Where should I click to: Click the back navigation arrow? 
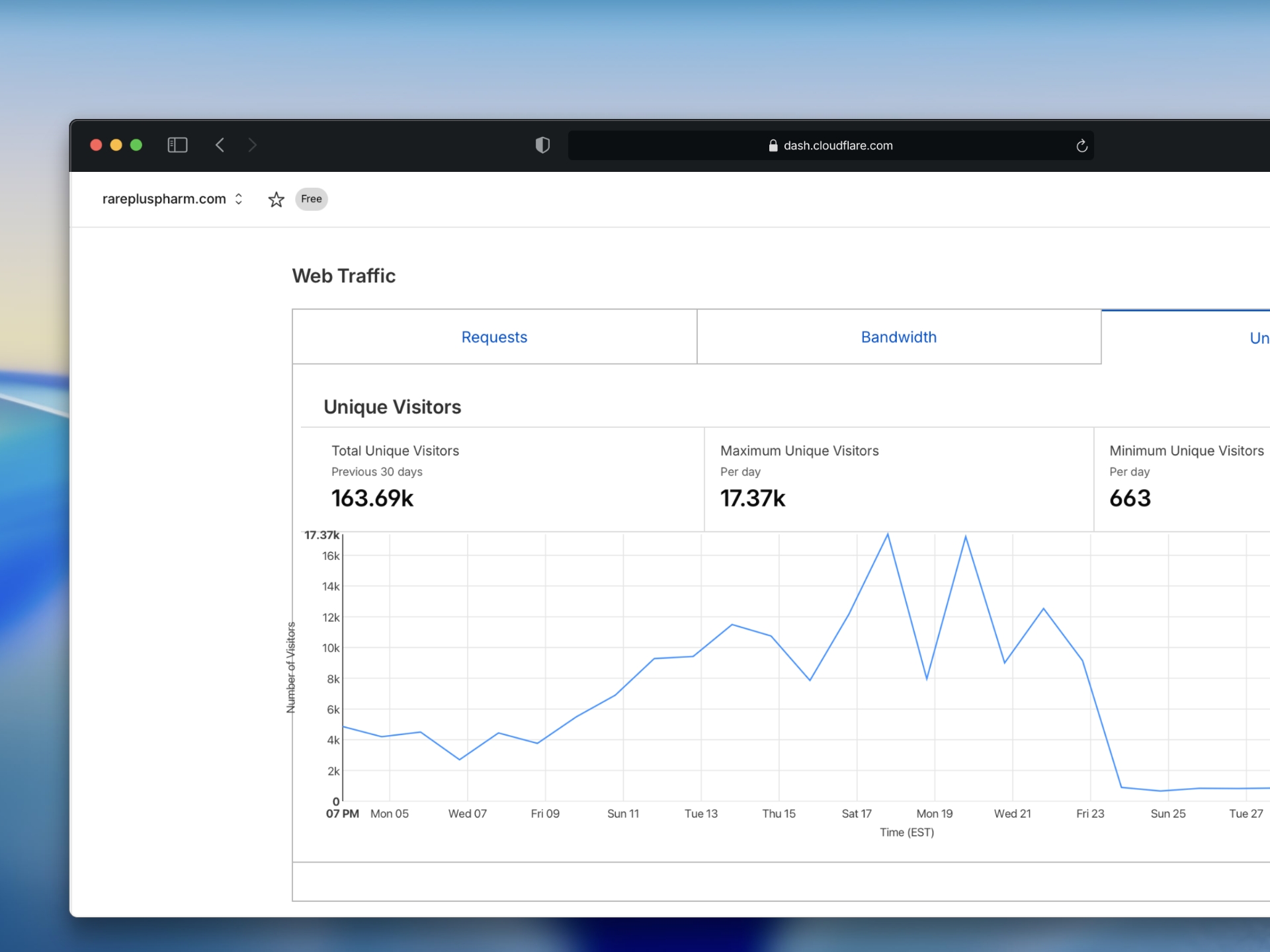click(220, 145)
